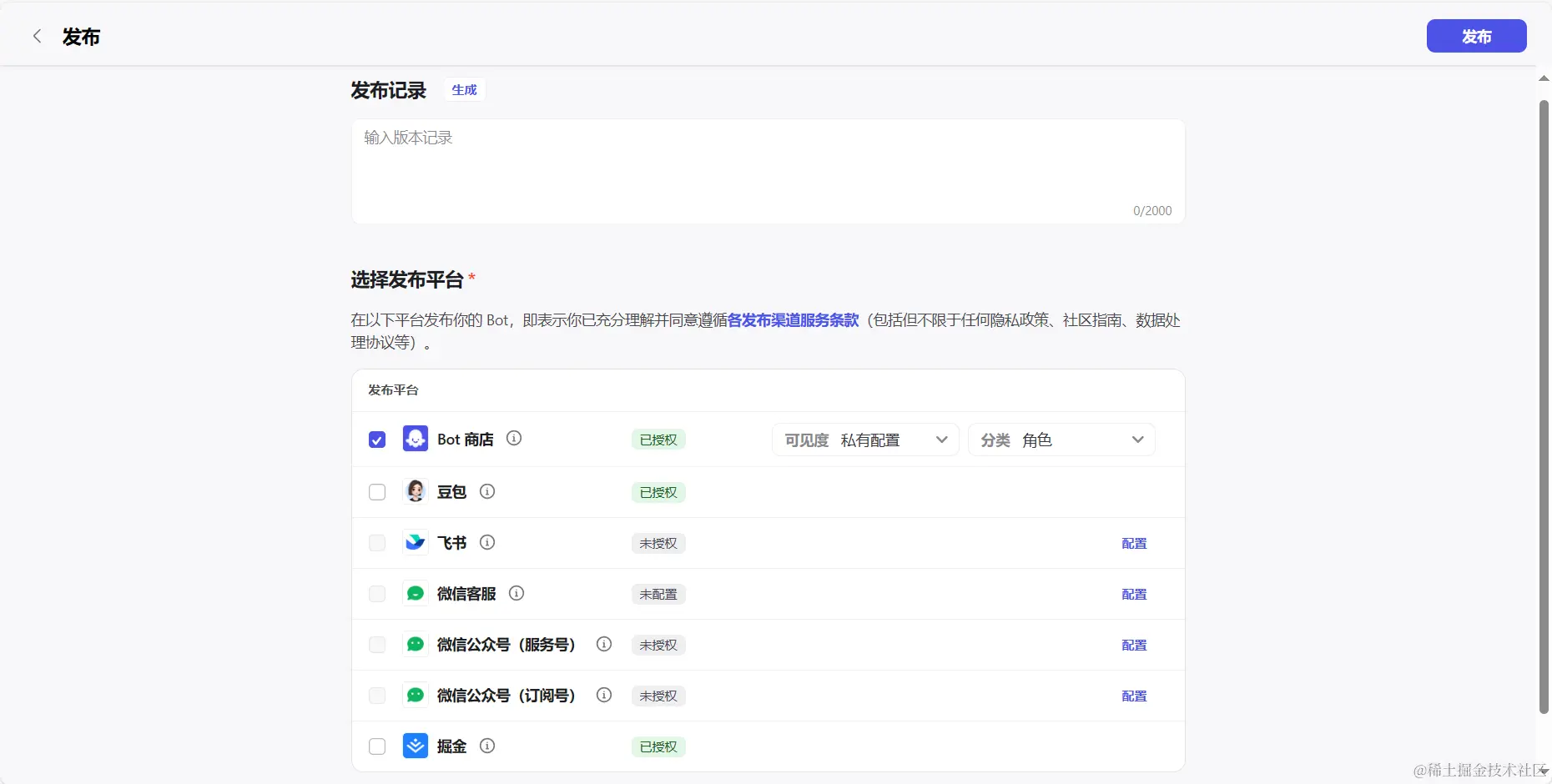Click the 未授权 badge for 微信公众号（订阅号）
The image size is (1552, 784).
[658, 696]
